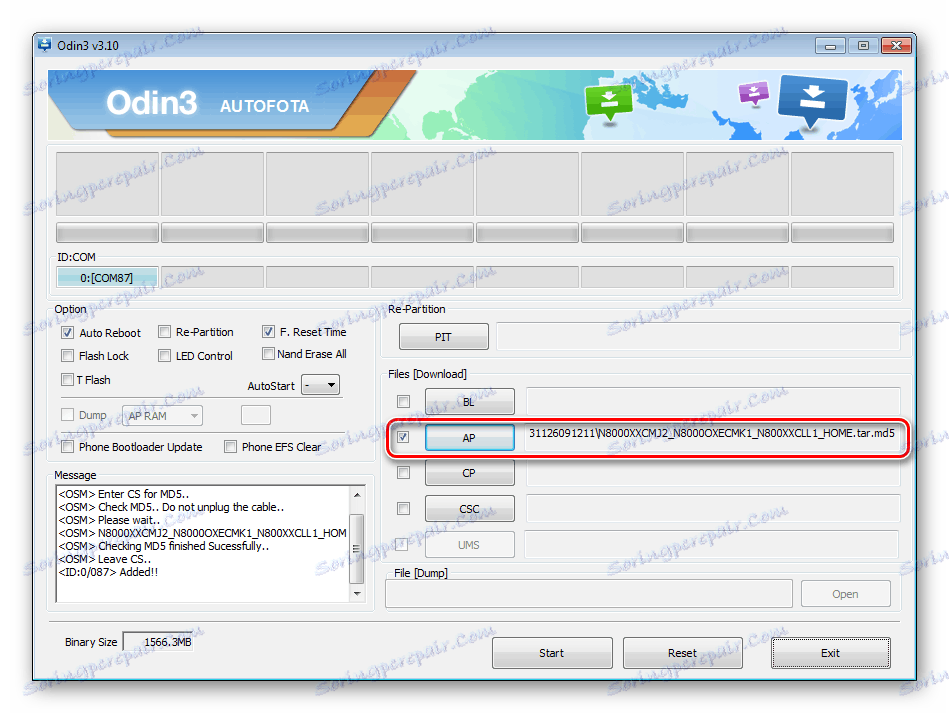Click the CSC file path field
This screenshot has width=949, height=713.
point(713,508)
